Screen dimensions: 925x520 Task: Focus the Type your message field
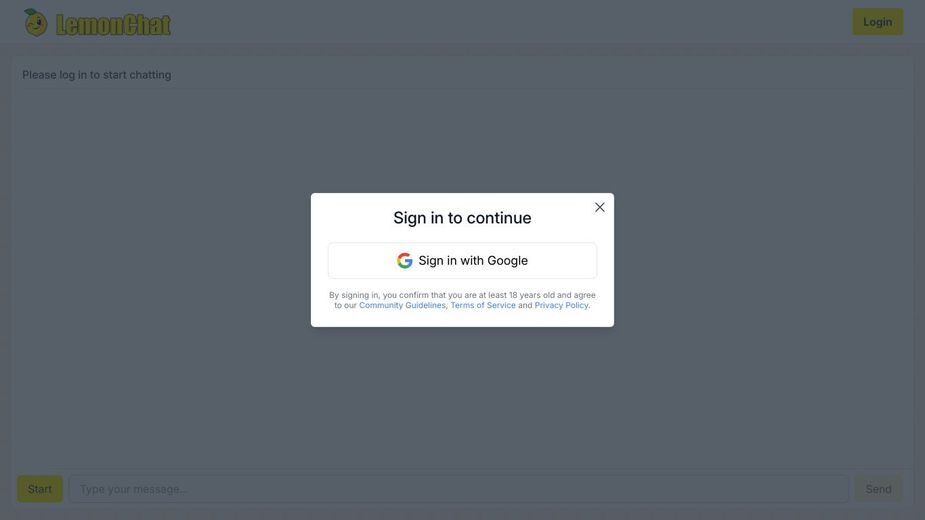[458, 489]
